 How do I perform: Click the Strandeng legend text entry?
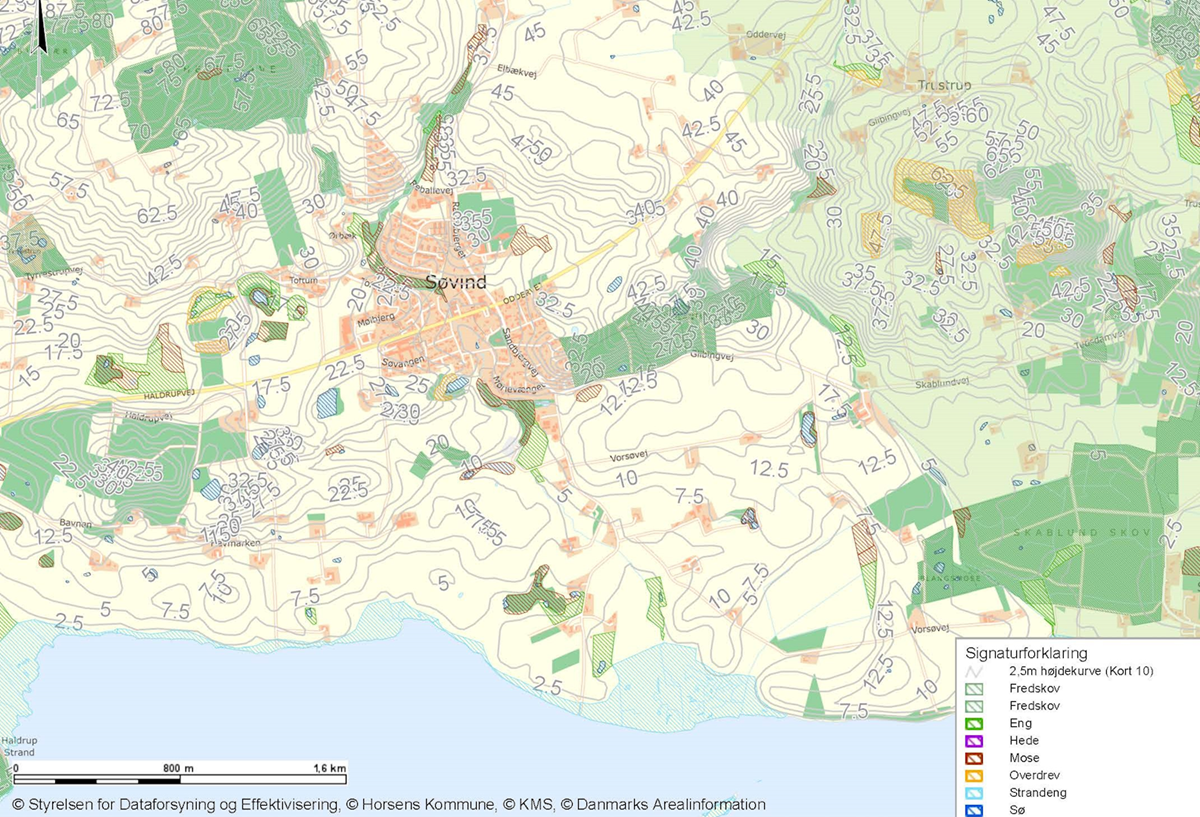click(x=1038, y=793)
